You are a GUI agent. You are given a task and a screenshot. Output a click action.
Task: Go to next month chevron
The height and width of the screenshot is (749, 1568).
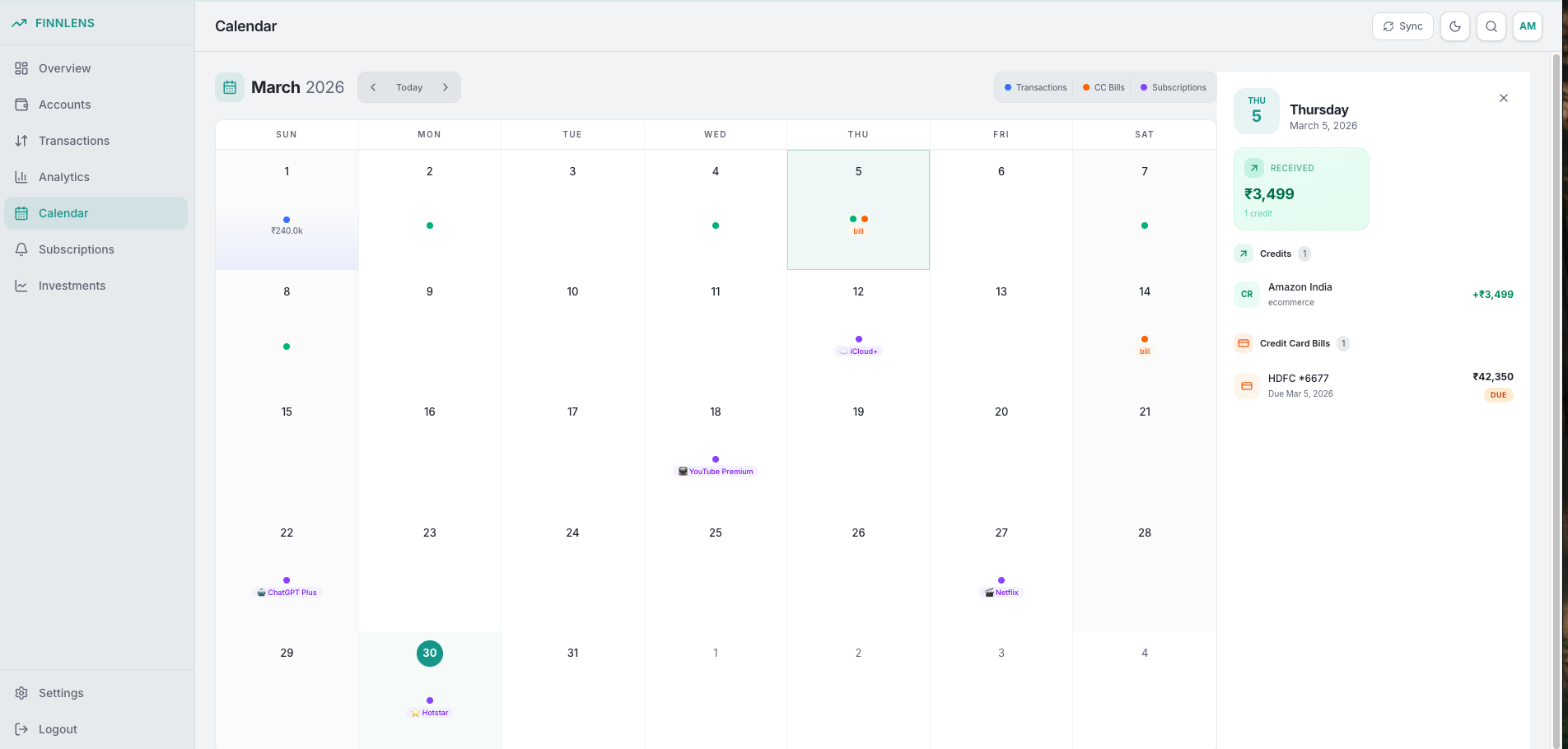(x=446, y=87)
